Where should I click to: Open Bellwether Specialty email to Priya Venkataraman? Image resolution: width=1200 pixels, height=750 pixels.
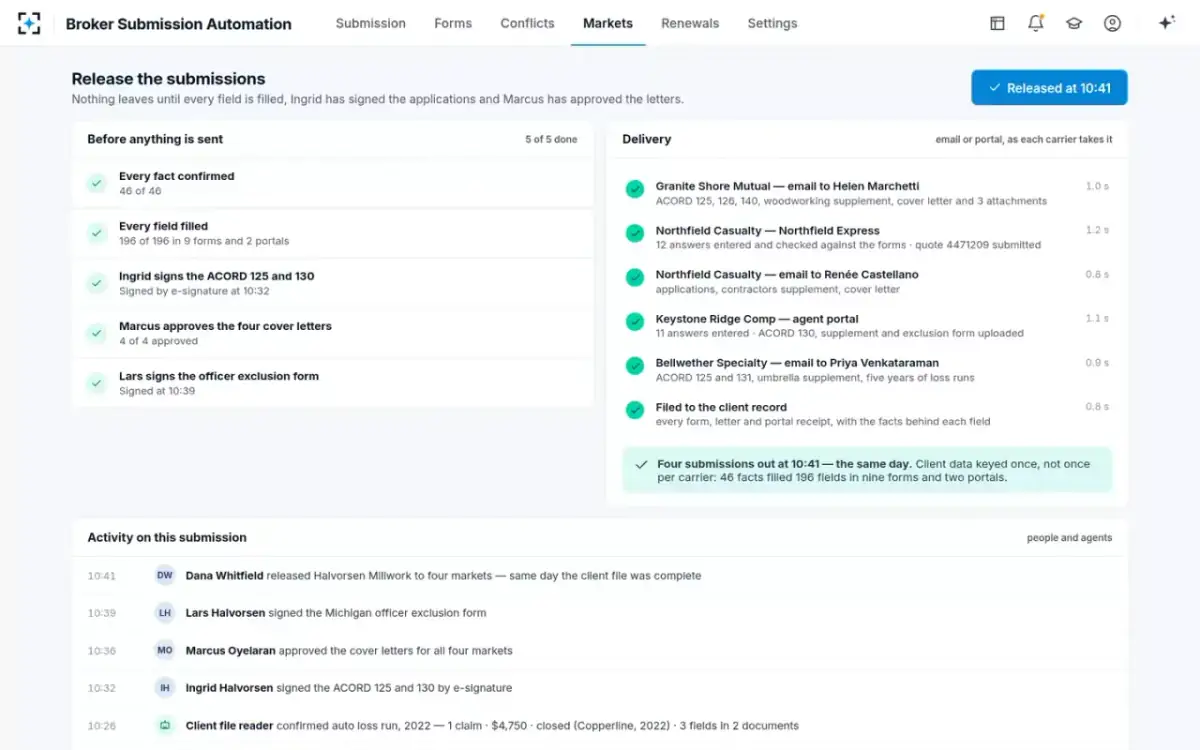(867, 369)
